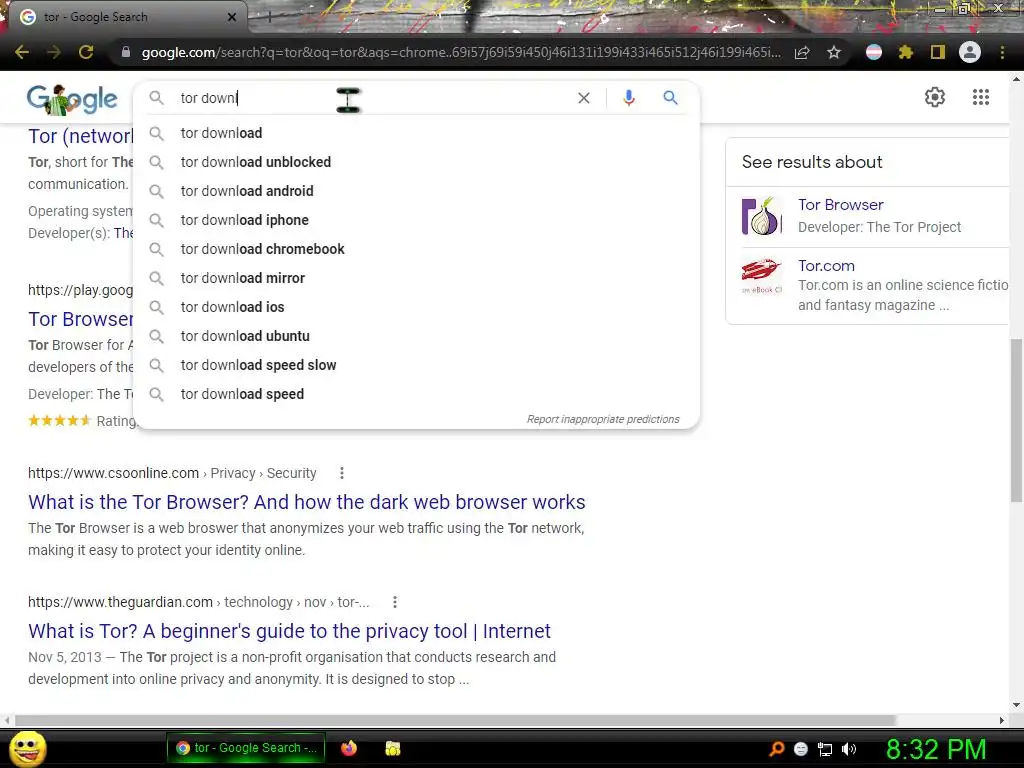Open the share page icon in address bar

tap(802, 53)
